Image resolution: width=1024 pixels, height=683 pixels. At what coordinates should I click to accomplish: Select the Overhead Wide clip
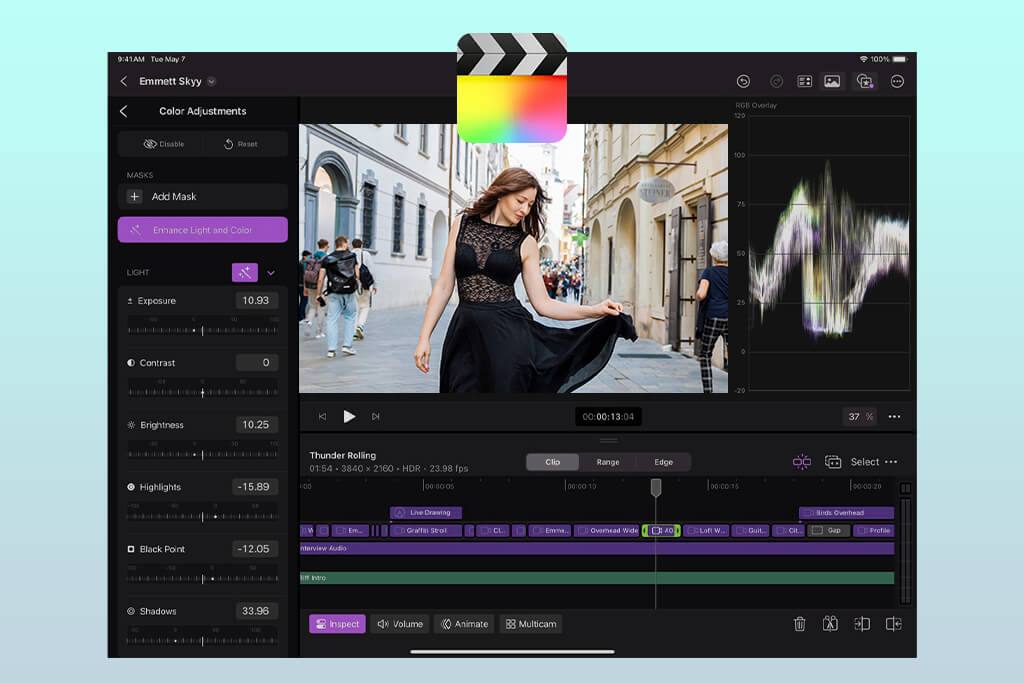pyautogui.click(x=607, y=530)
